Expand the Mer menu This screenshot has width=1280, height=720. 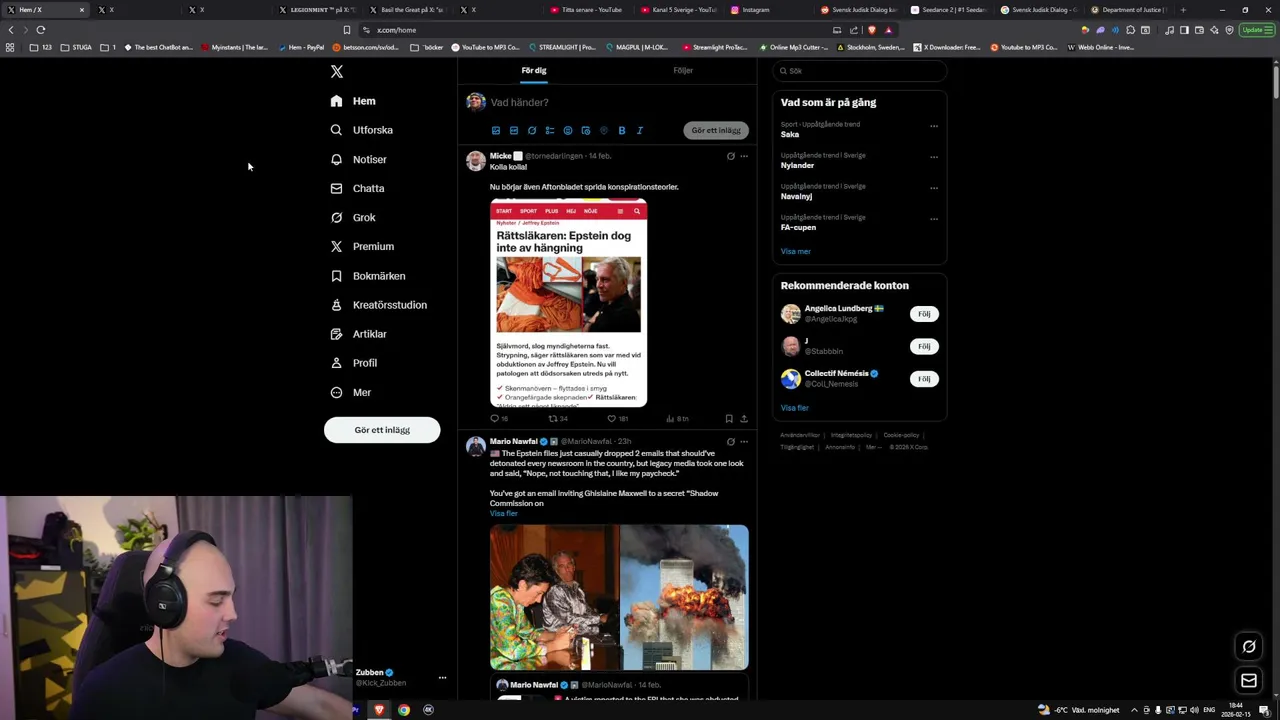[351, 392]
